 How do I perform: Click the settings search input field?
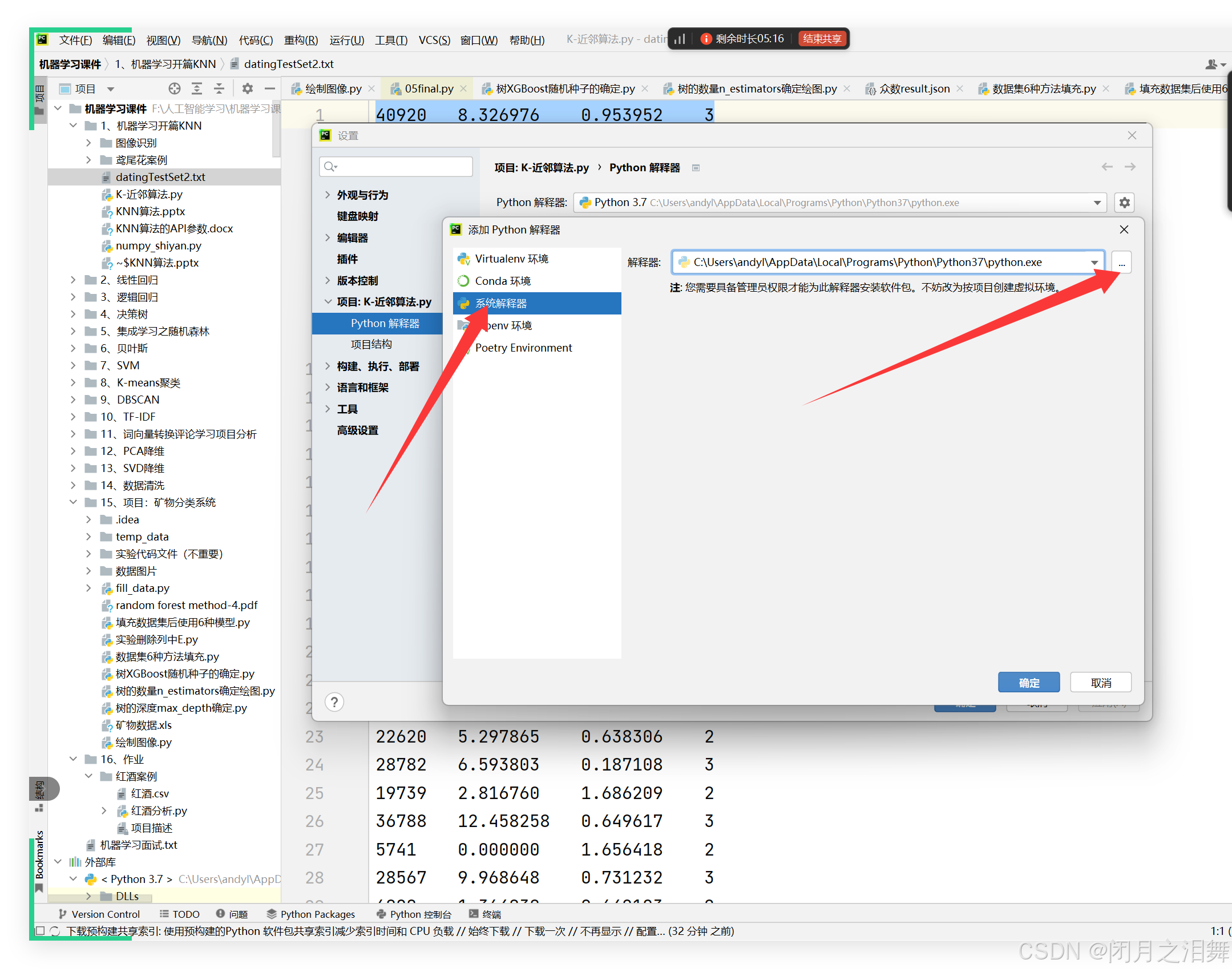click(402, 167)
